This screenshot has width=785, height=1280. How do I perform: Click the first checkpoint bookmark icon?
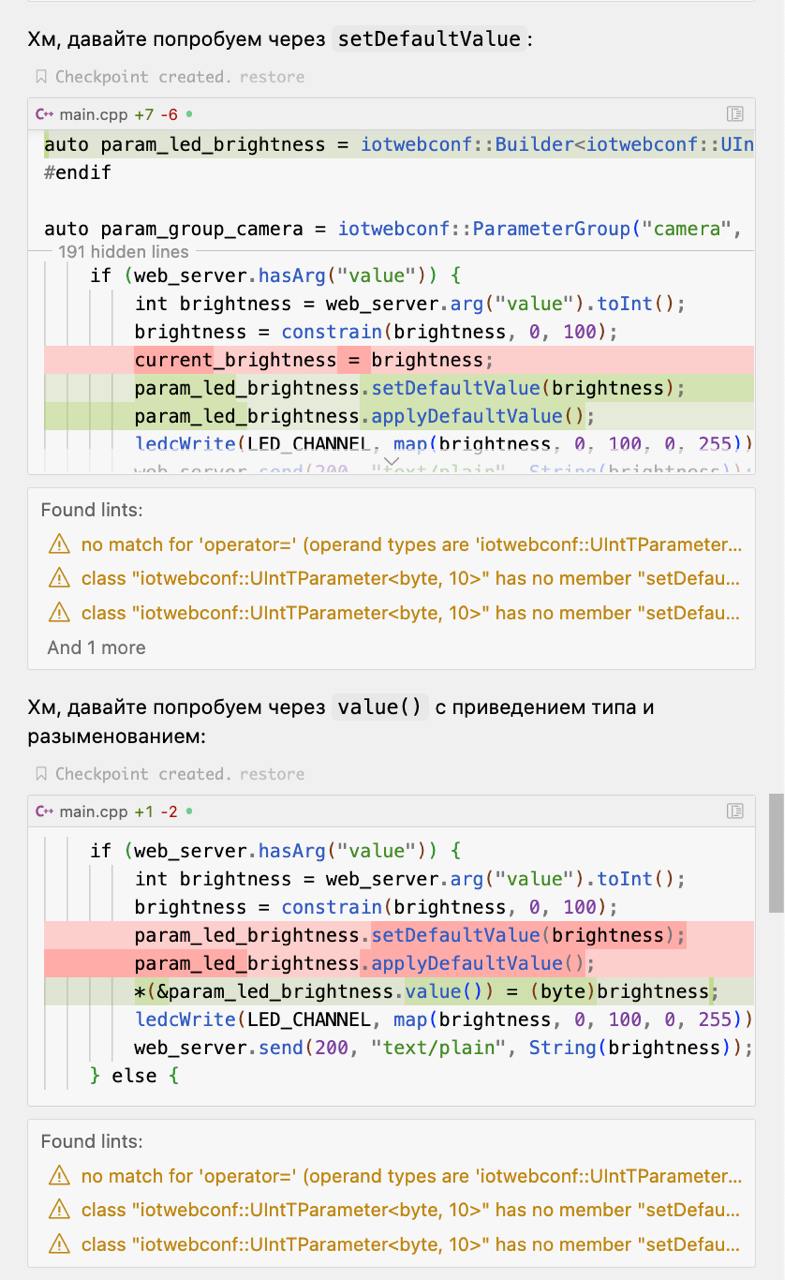click(x=41, y=77)
